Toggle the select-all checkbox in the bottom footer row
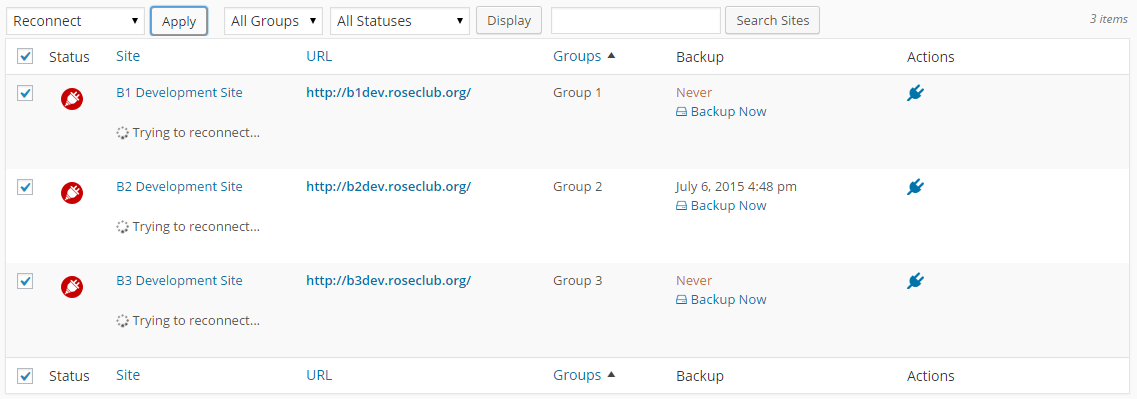Screen dimensions: 1137x399 click(x=25, y=376)
